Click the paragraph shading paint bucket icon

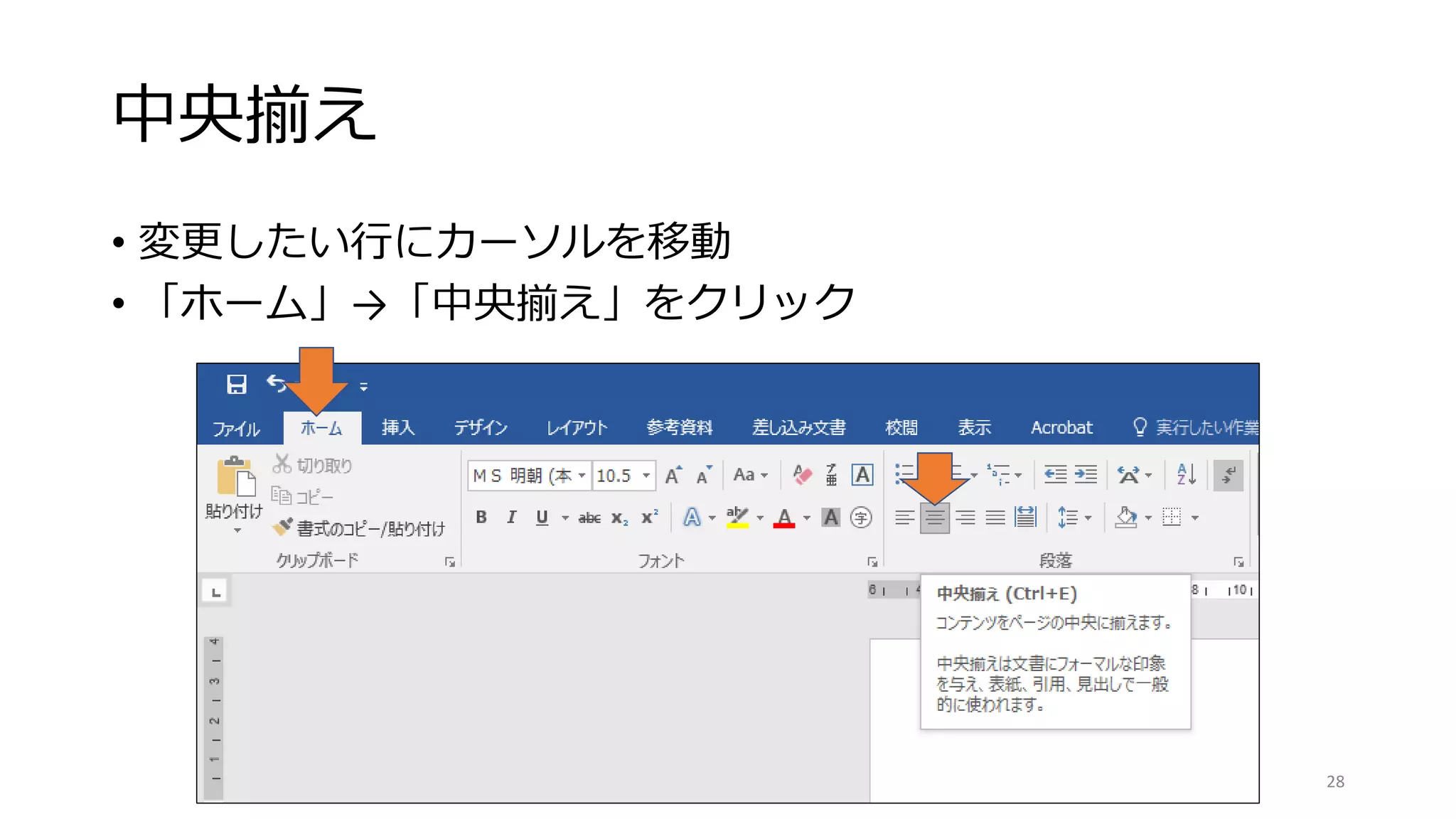point(1125,517)
